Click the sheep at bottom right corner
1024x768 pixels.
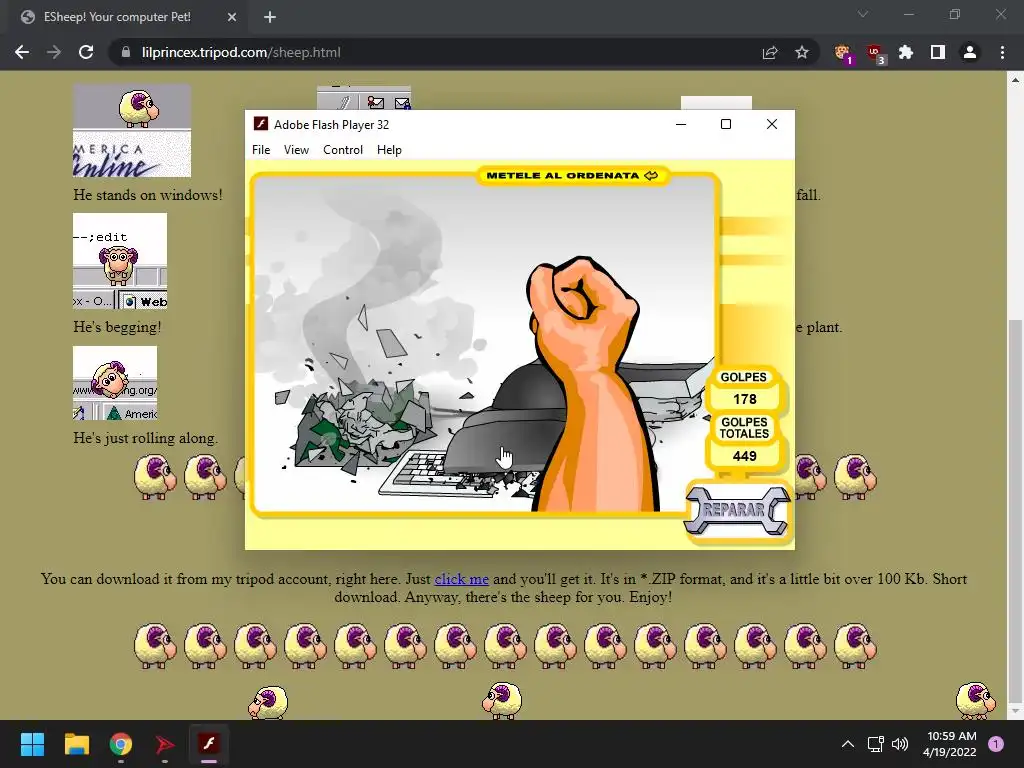[x=975, y=700]
